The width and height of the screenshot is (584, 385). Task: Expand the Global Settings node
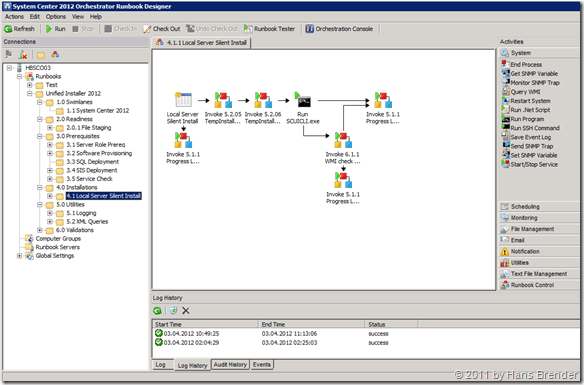(x=19, y=256)
